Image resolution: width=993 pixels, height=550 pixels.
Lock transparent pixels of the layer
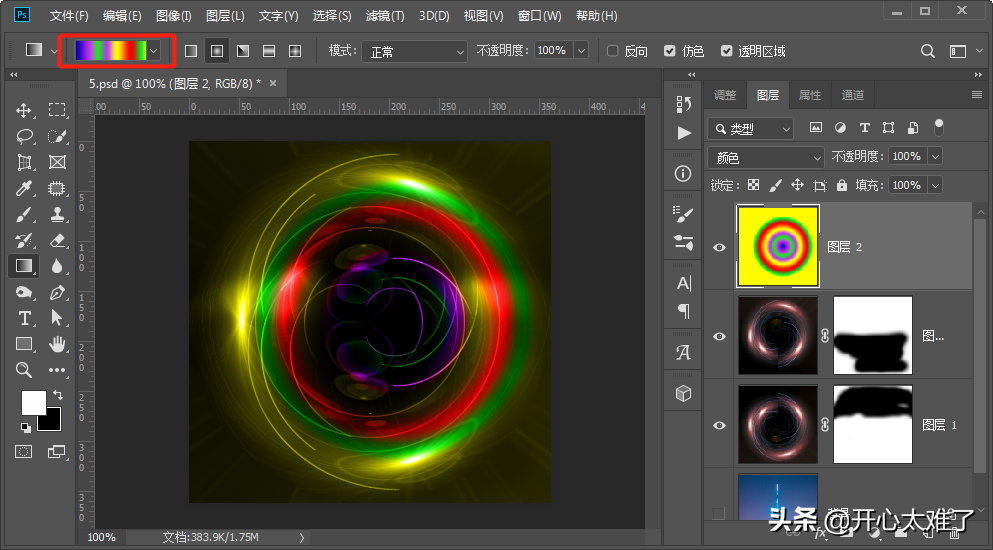[753, 185]
